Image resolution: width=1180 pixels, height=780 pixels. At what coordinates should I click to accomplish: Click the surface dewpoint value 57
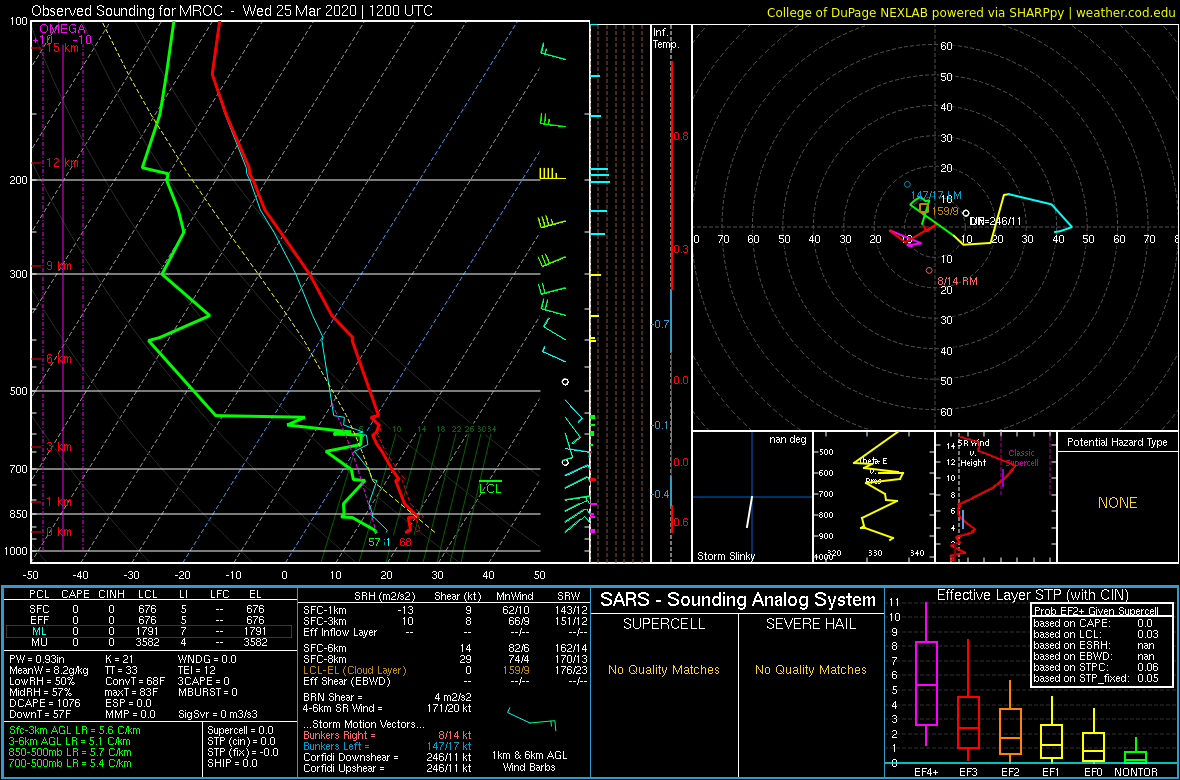coord(375,541)
